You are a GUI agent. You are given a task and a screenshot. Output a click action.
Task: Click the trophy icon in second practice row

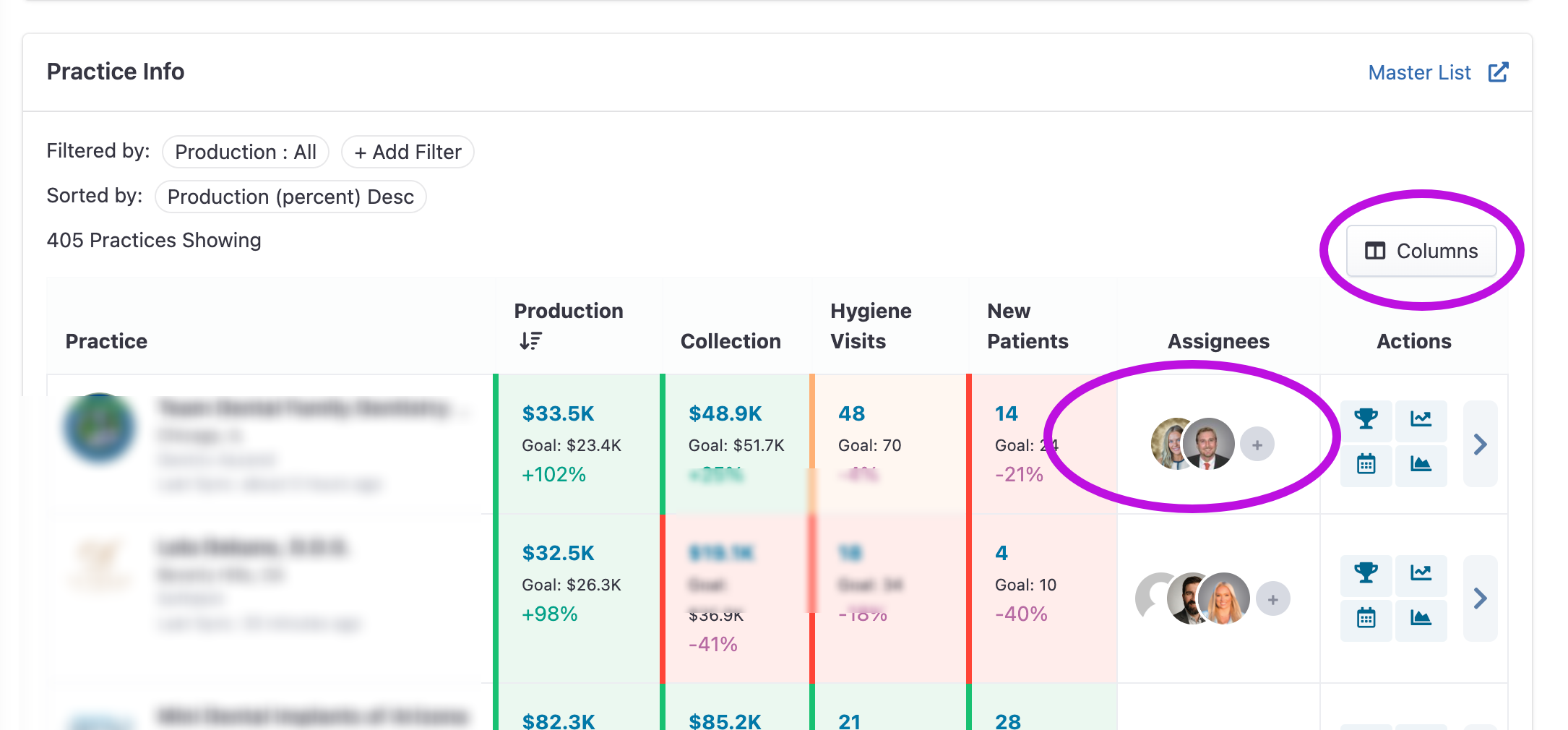(x=1366, y=575)
